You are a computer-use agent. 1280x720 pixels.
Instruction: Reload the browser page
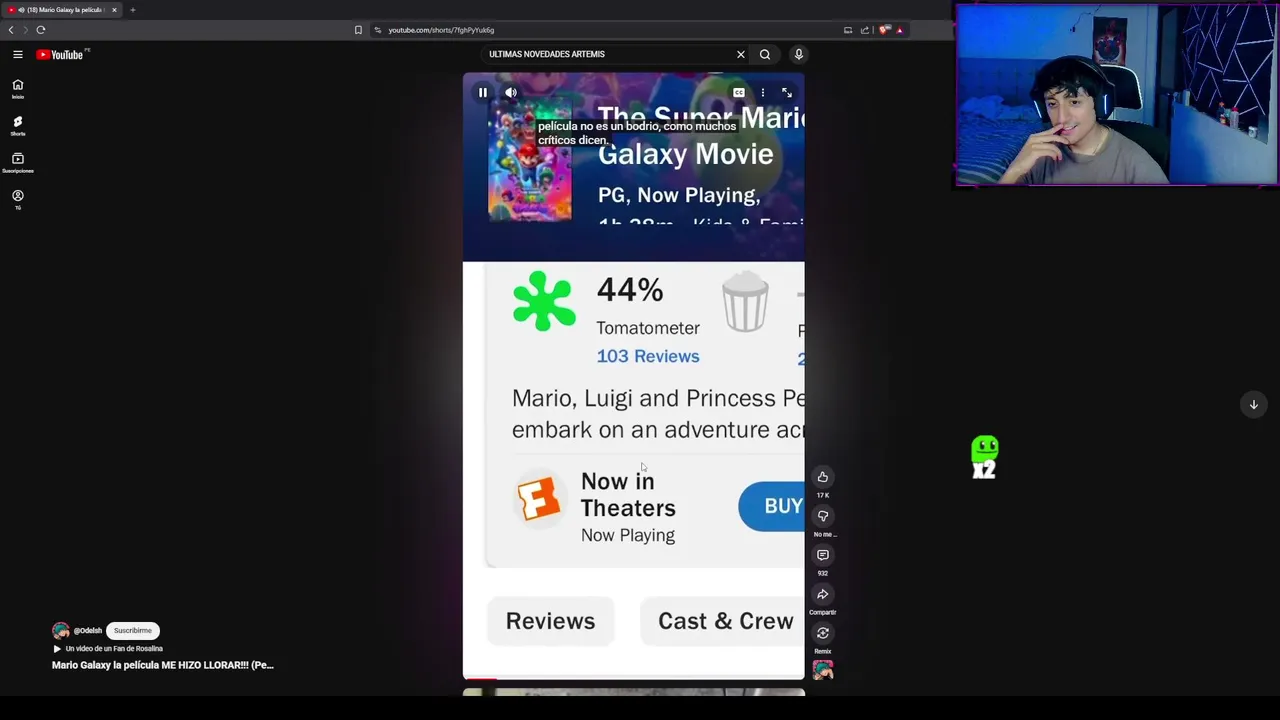pos(41,30)
